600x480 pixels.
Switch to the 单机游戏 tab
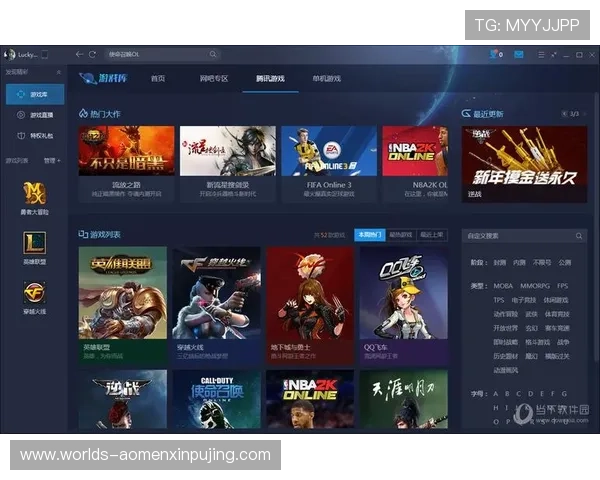pyautogui.click(x=326, y=78)
